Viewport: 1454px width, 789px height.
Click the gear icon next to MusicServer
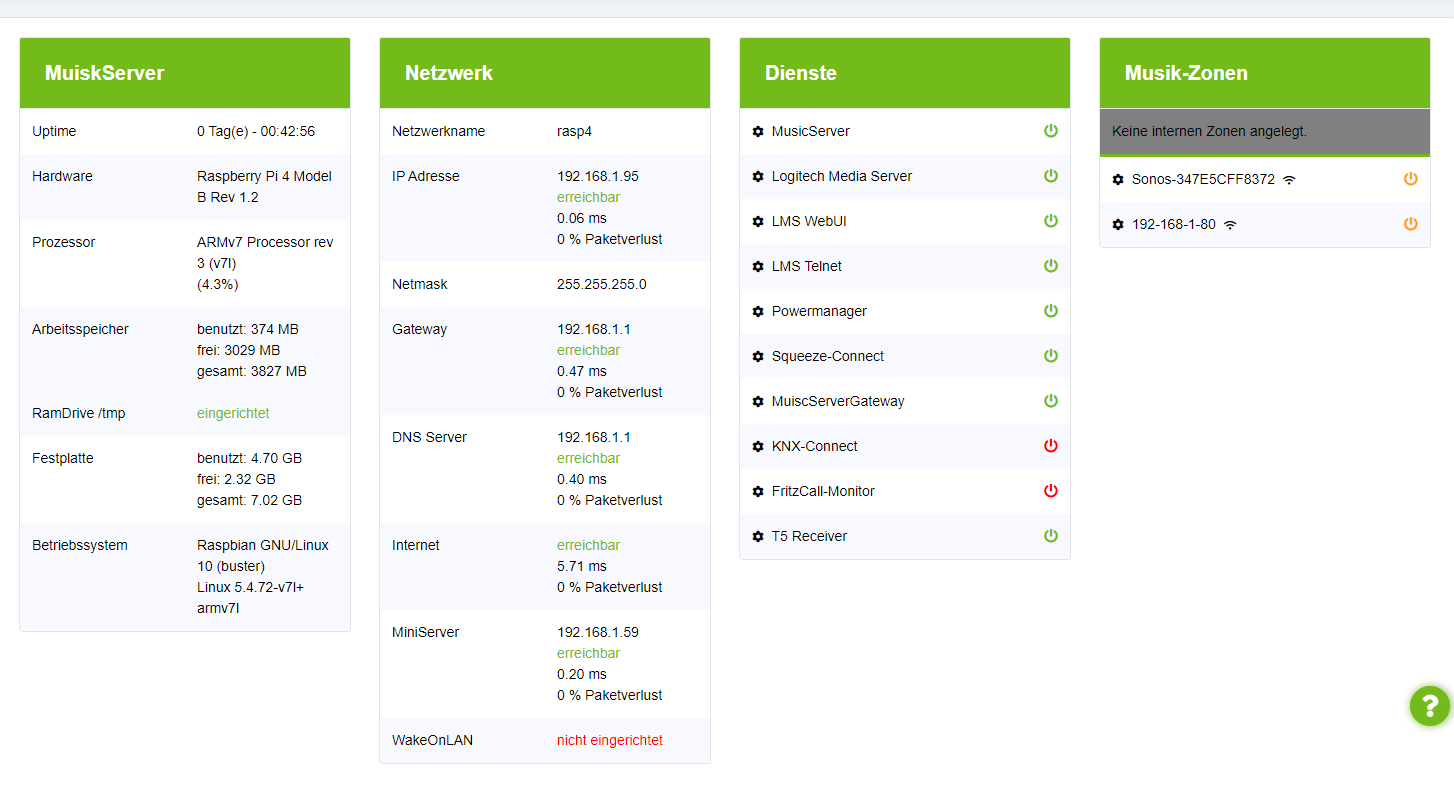(x=758, y=132)
